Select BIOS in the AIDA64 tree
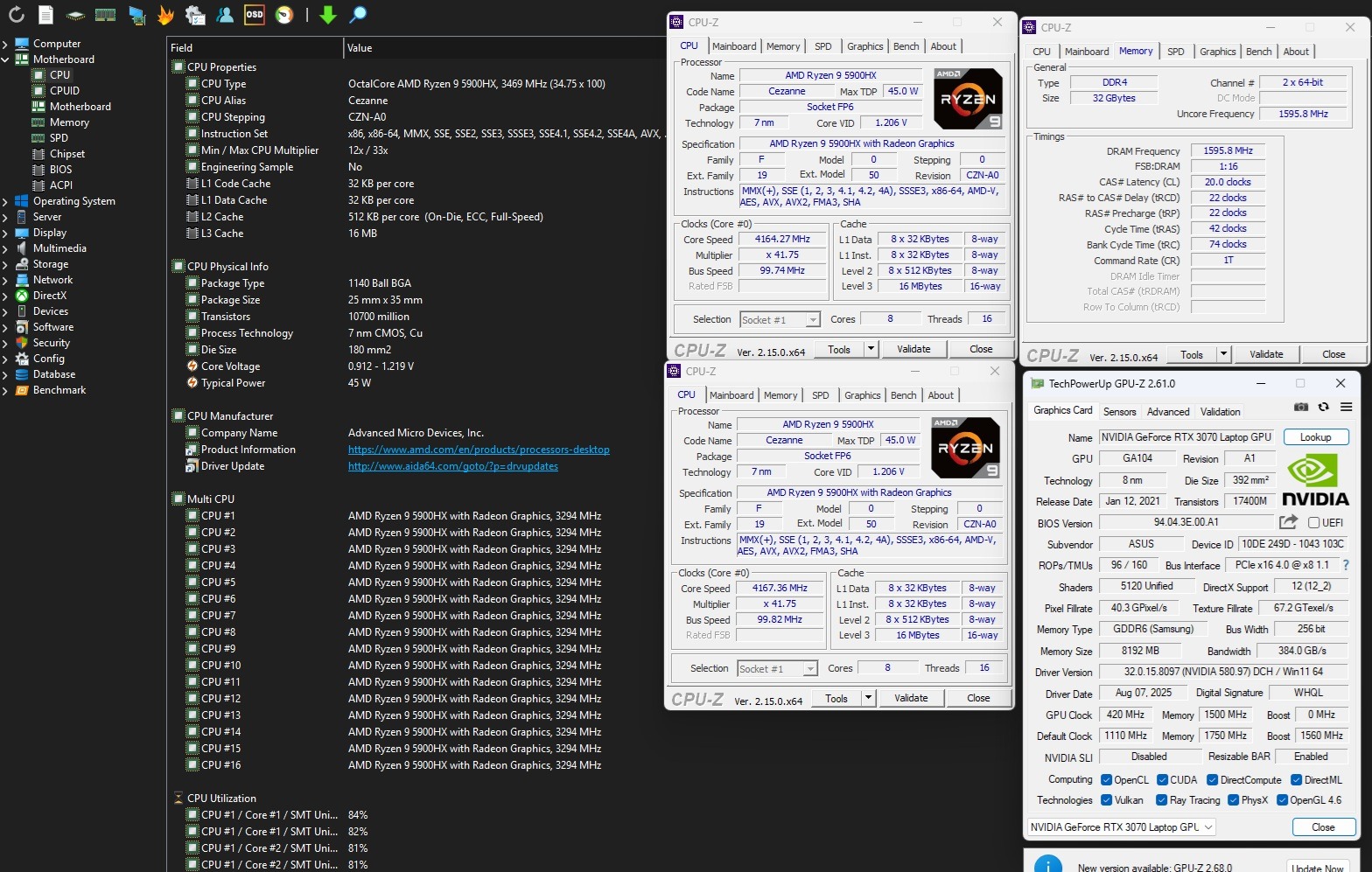Viewport: 1372px width, 872px height. coord(60,170)
